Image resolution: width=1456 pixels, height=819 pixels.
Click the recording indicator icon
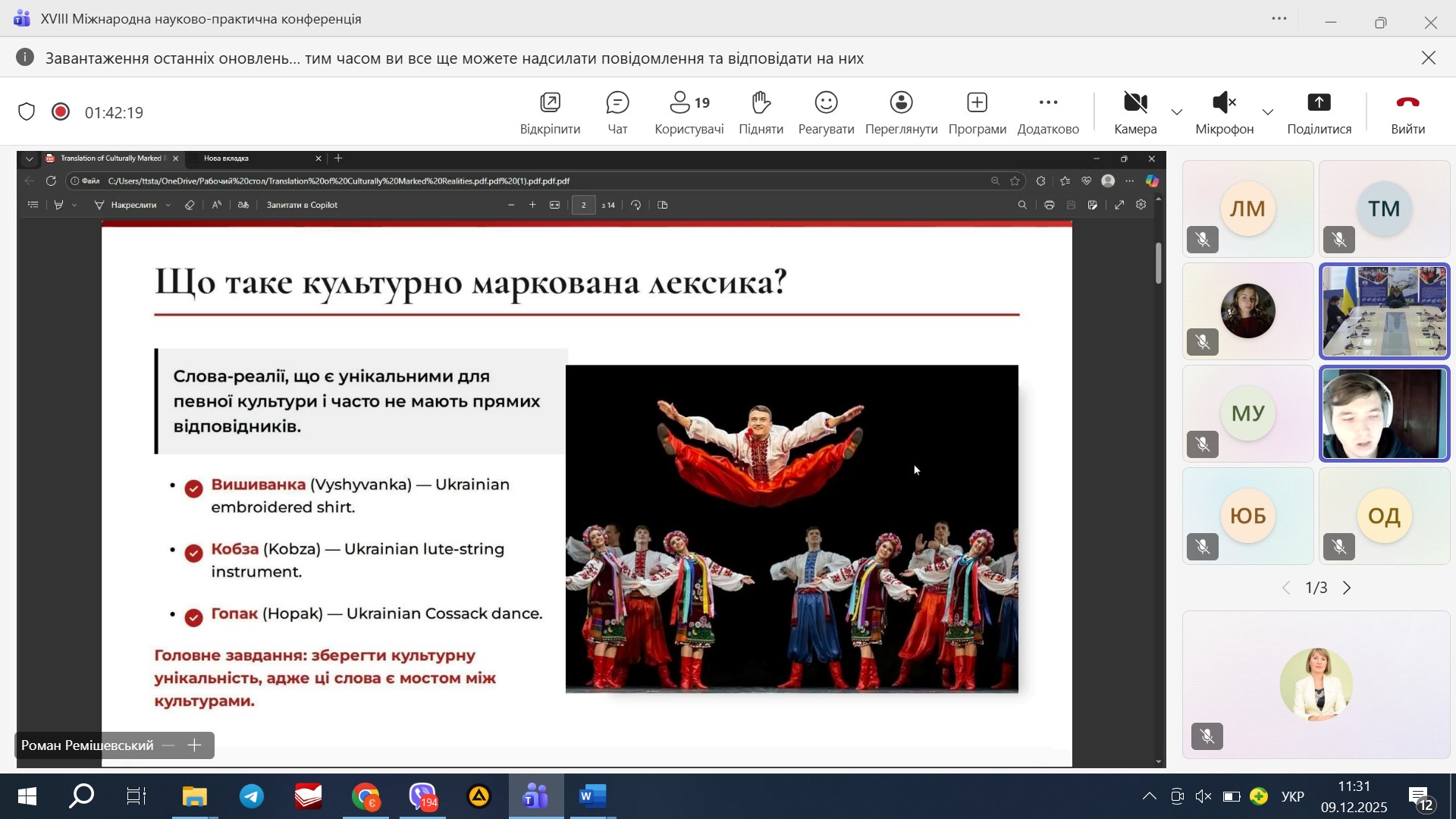(61, 112)
